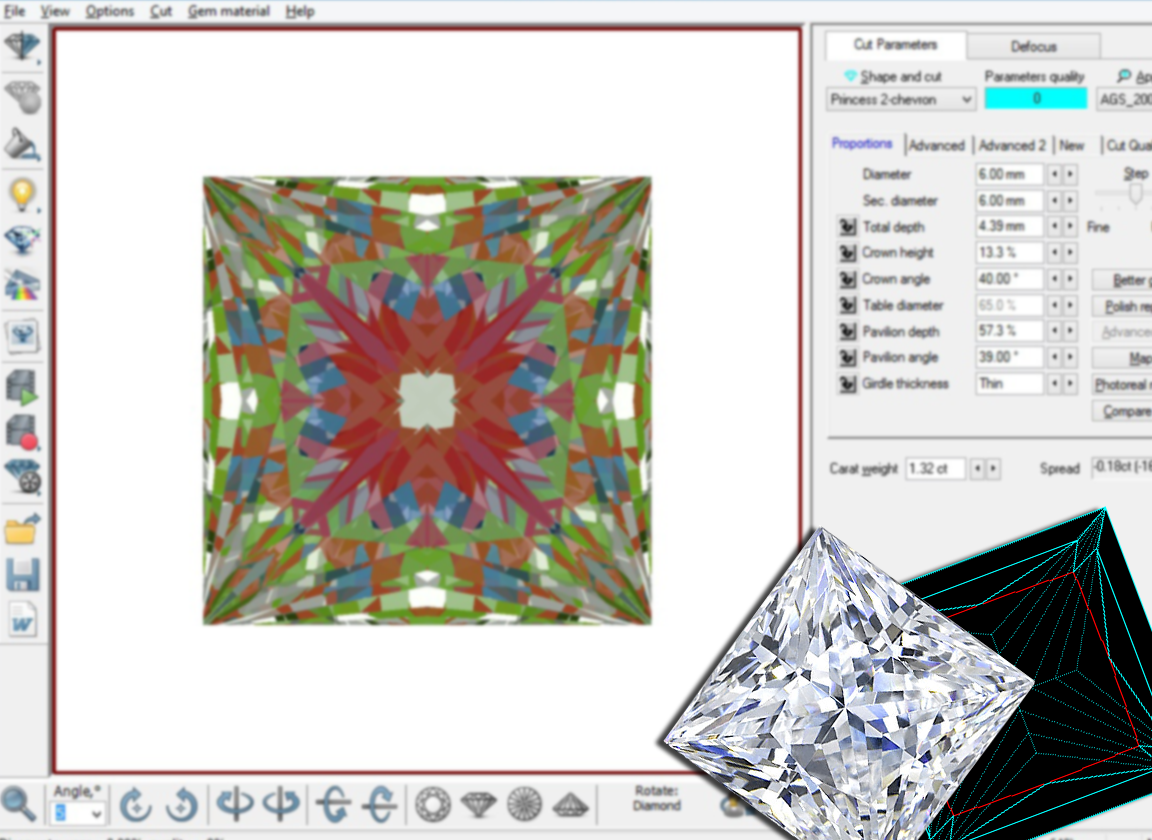Open the Princess 2-chevron shape dropdown
This screenshot has height=840, width=1152.
(901, 99)
